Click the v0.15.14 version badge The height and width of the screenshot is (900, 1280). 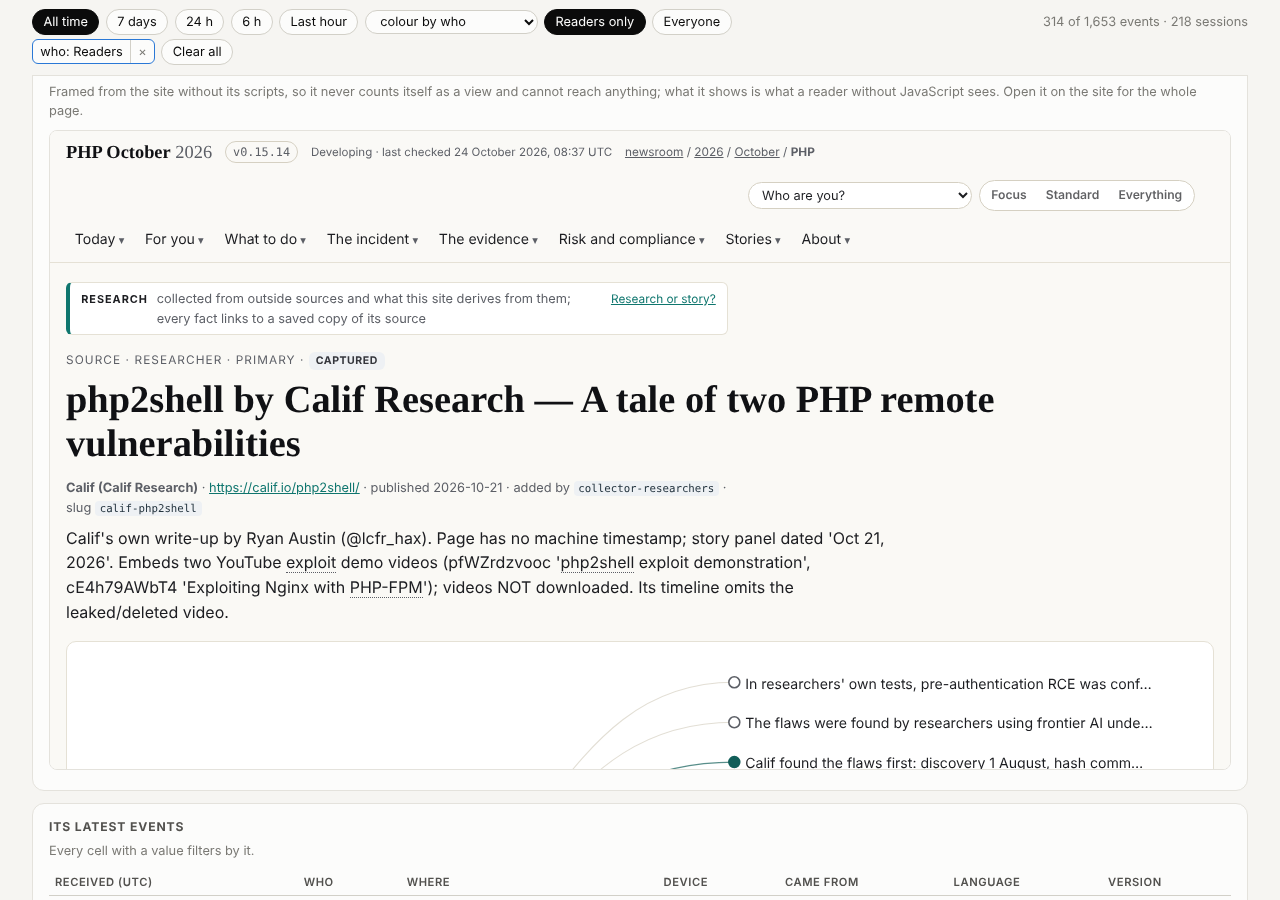tap(261, 152)
